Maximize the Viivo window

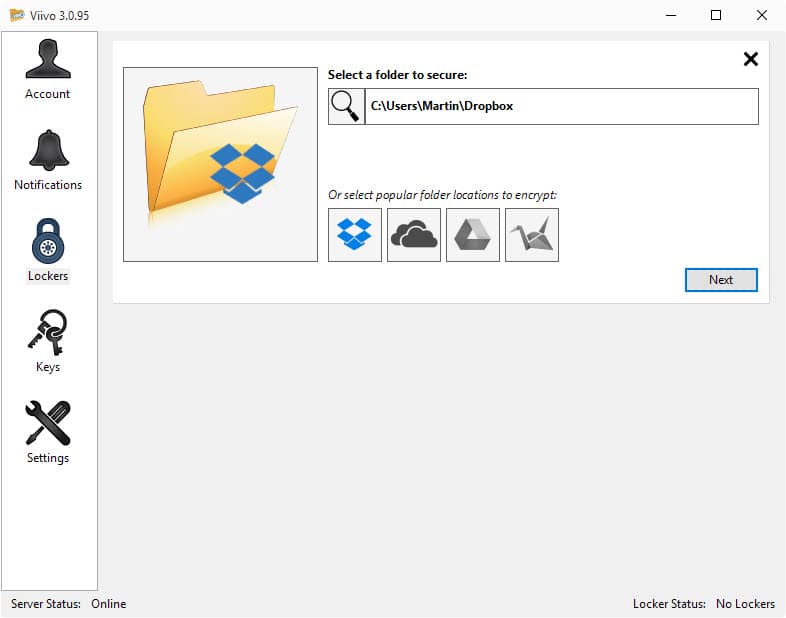tap(716, 15)
